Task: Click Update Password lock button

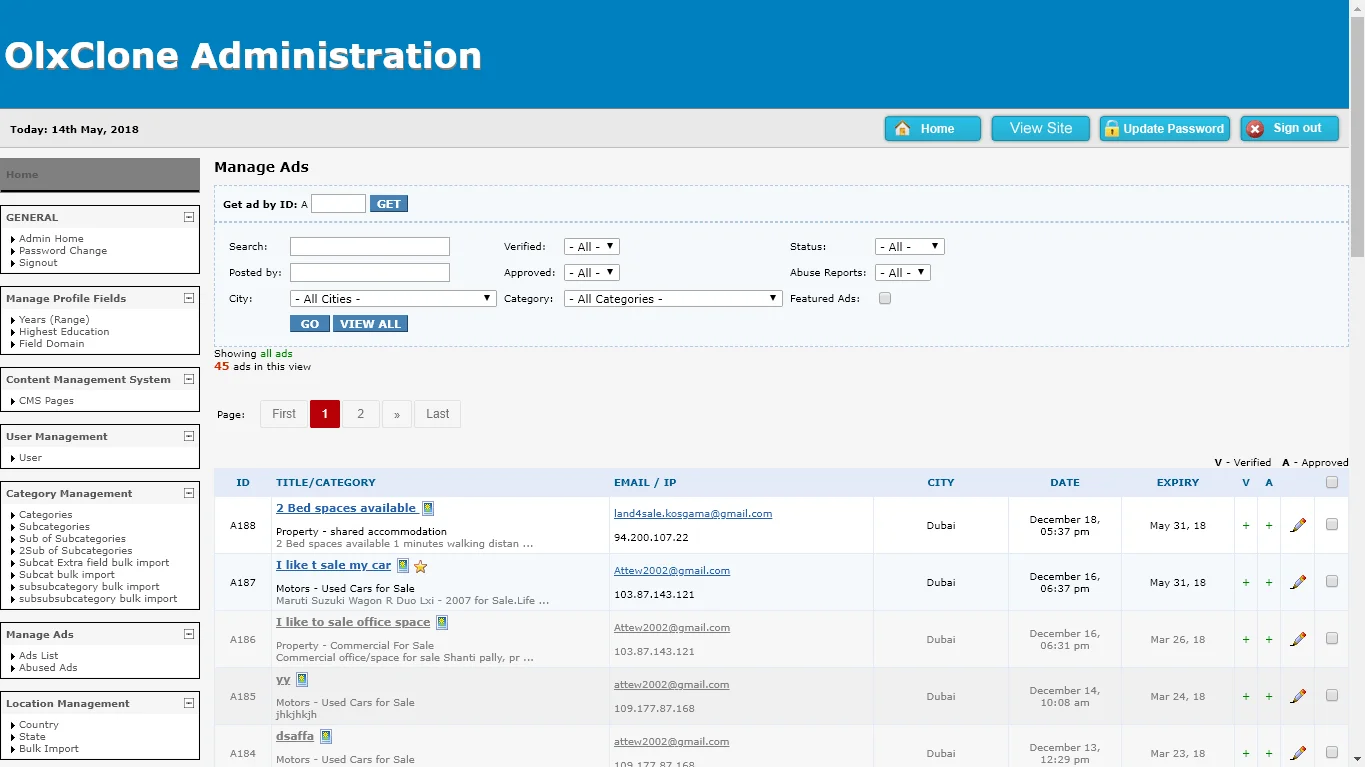Action: [1165, 129]
